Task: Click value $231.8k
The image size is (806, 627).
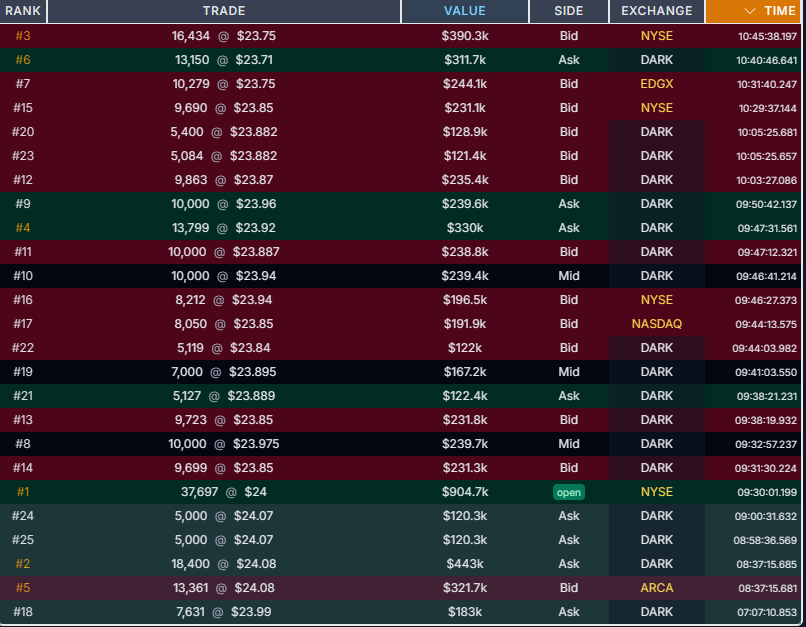Action: [465, 420]
